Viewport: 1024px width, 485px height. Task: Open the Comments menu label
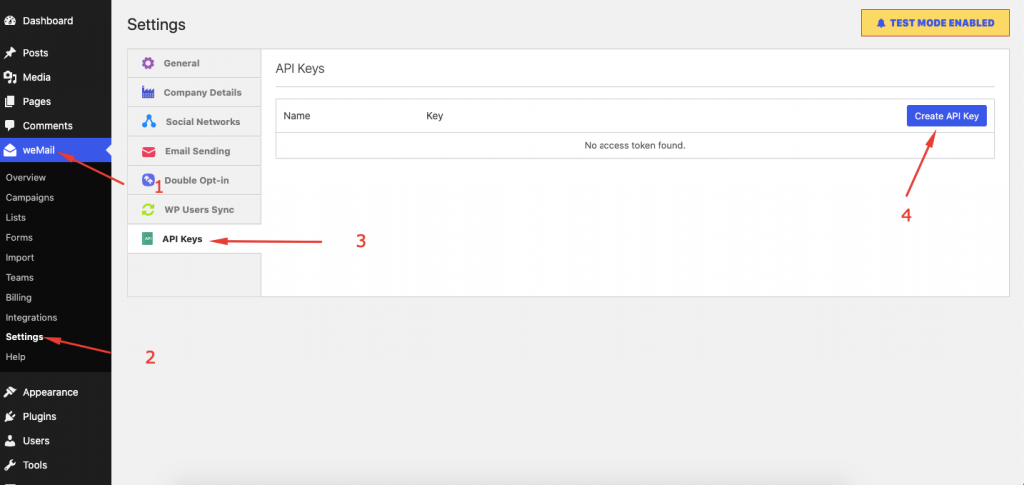tap(48, 126)
